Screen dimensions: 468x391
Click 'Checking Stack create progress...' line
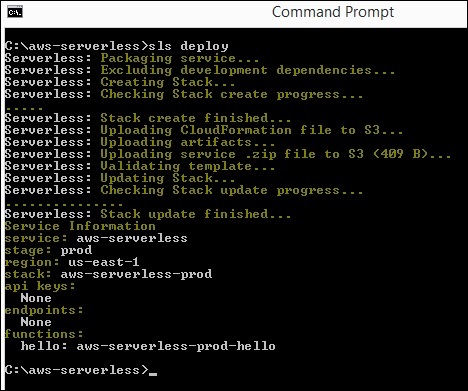184,94
